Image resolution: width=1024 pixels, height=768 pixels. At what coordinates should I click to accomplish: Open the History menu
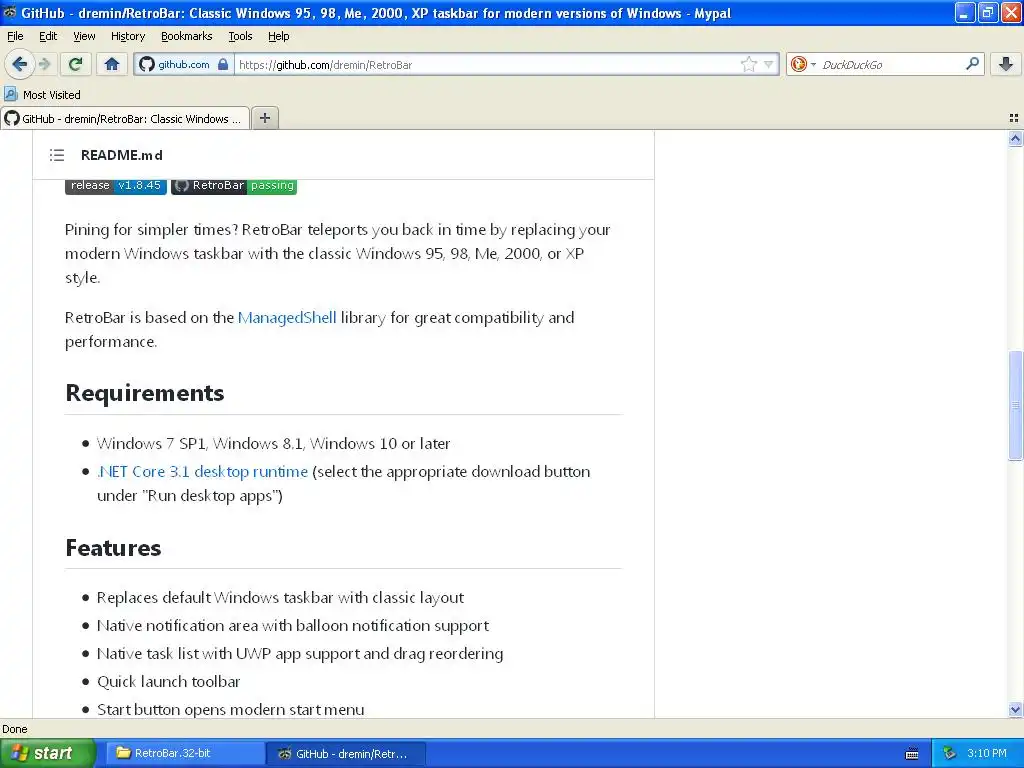pos(127,36)
